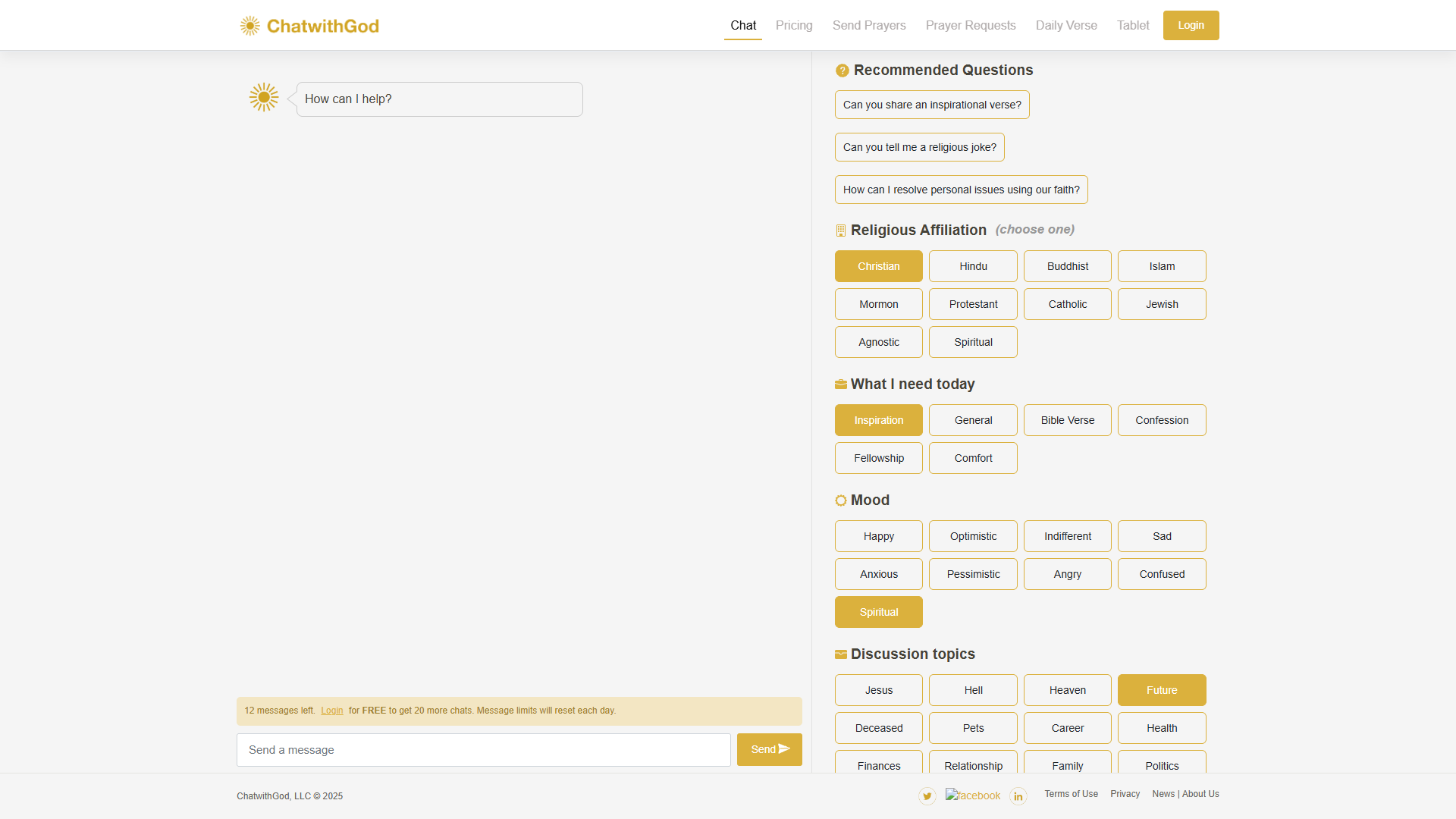Image resolution: width=1456 pixels, height=819 pixels.
Task: Click the Login button in the header
Action: pos(1191,25)
